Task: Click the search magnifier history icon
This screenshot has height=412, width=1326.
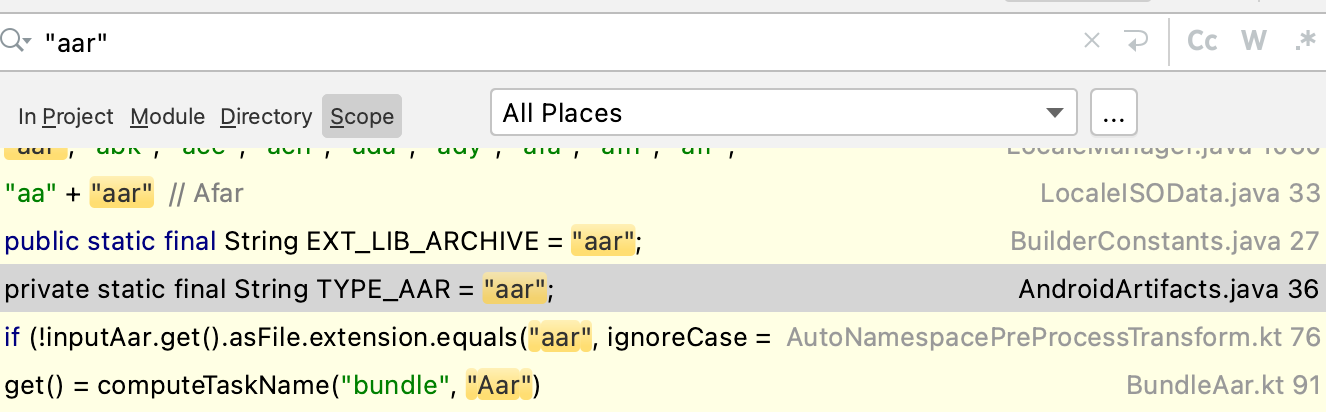Action: pyautogui.click(x=16, y=41)
